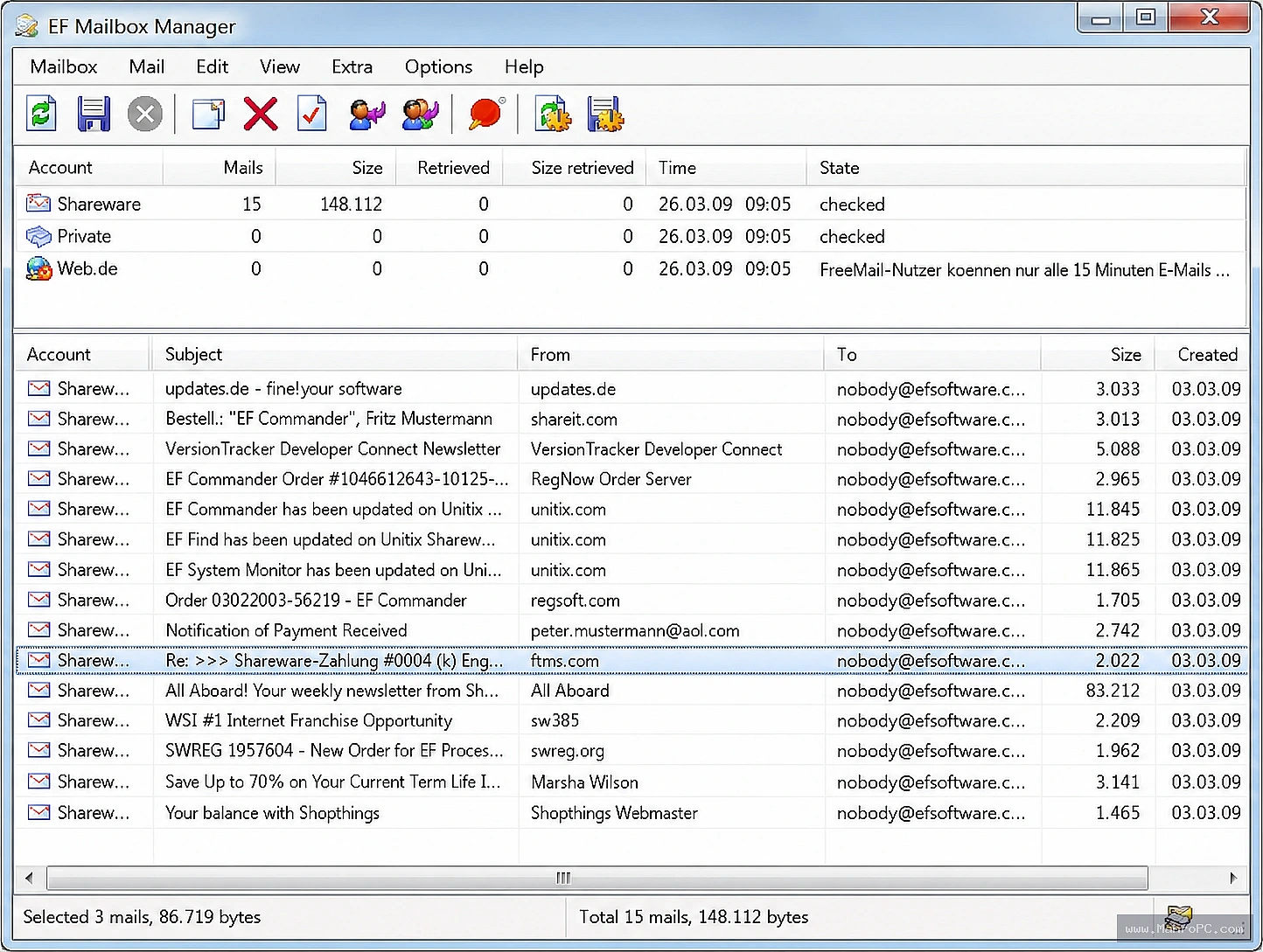Open the View menu
This screenshot has width=1263, height=952.
280,66
